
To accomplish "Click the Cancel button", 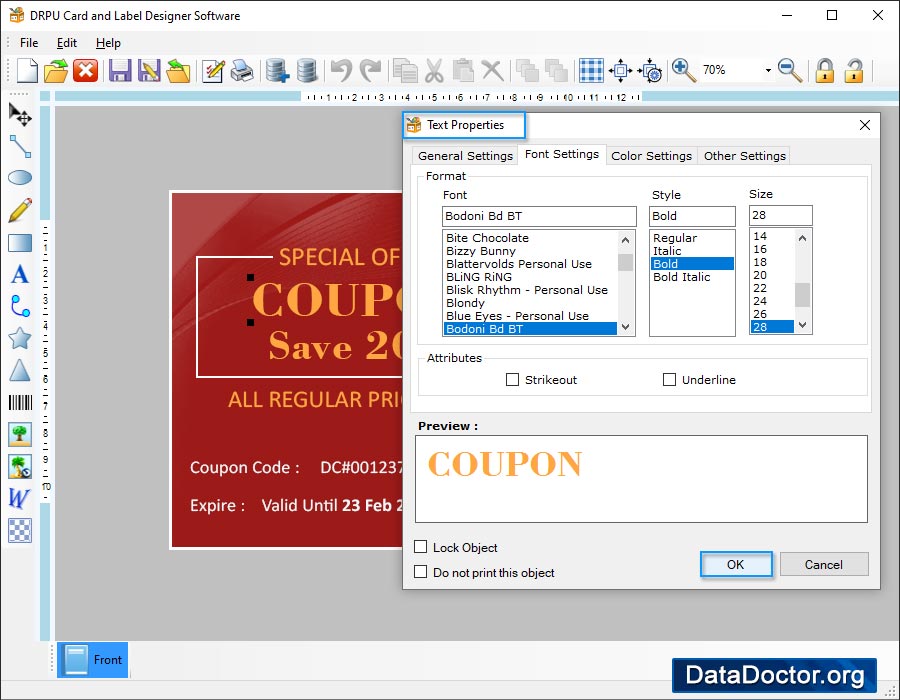I will click(x=824, y=565).
